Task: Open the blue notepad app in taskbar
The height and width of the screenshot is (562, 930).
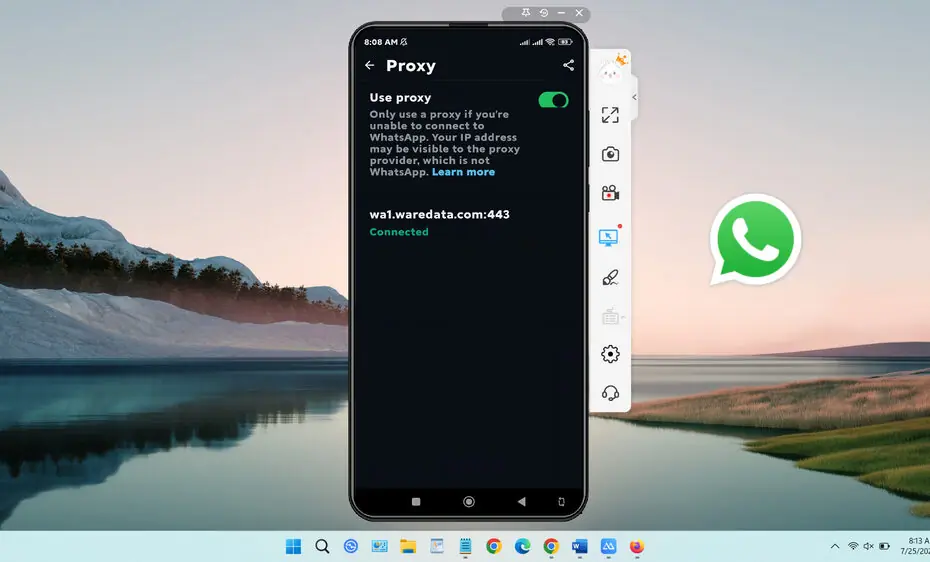Action: pos(465,546)
